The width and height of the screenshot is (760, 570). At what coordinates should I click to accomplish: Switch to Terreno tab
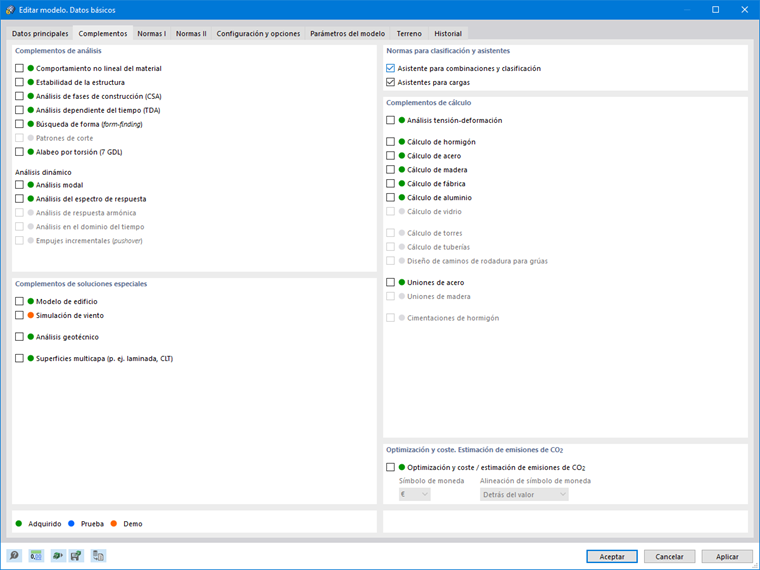[x=409, y=33]
